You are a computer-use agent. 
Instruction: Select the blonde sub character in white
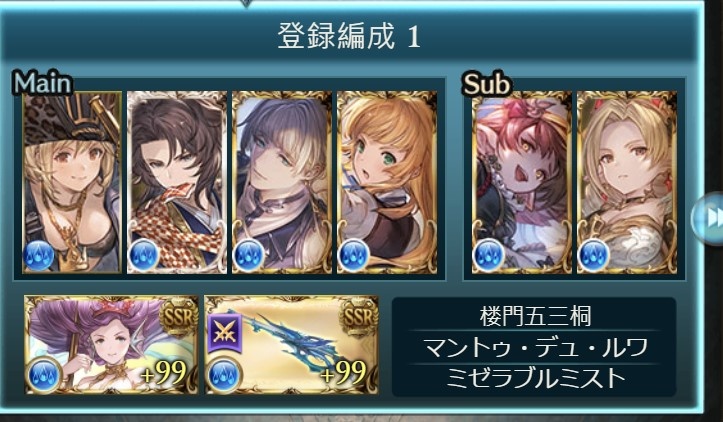coord(627,182)
